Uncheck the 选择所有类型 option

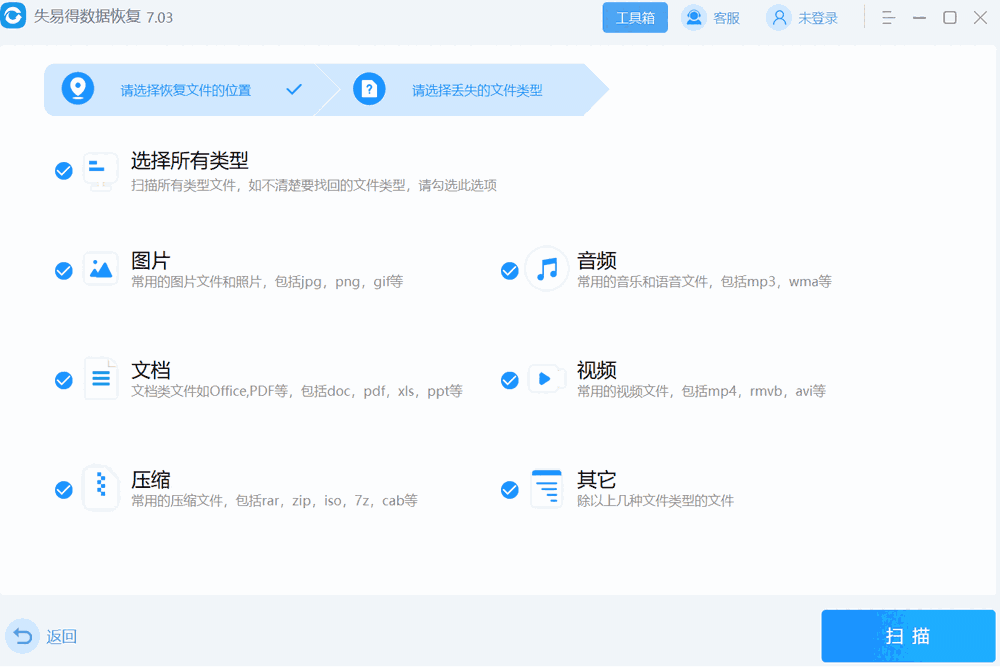pos(63,171)
